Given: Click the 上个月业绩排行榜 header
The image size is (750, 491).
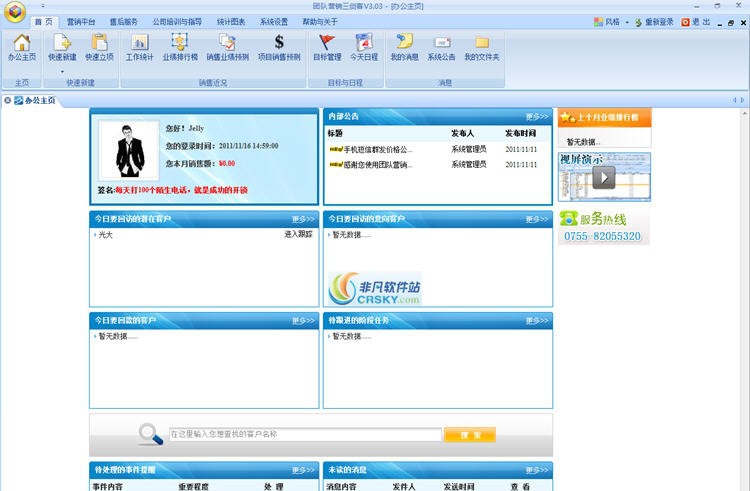Looking at the screenshot, I should click(x=605, y=117).
